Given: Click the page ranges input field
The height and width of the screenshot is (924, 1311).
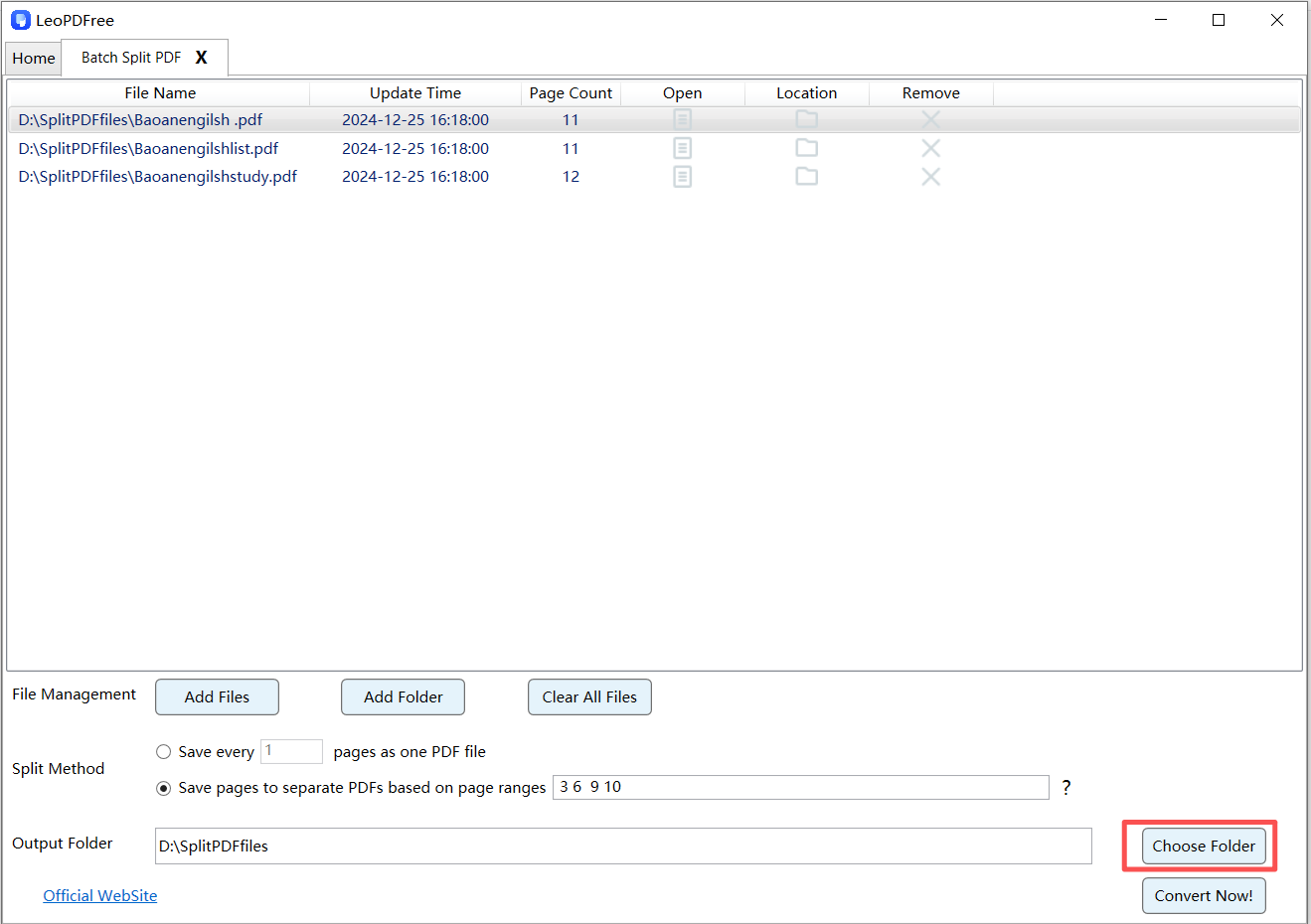Looking at the screenshot, I should [800, 788].
